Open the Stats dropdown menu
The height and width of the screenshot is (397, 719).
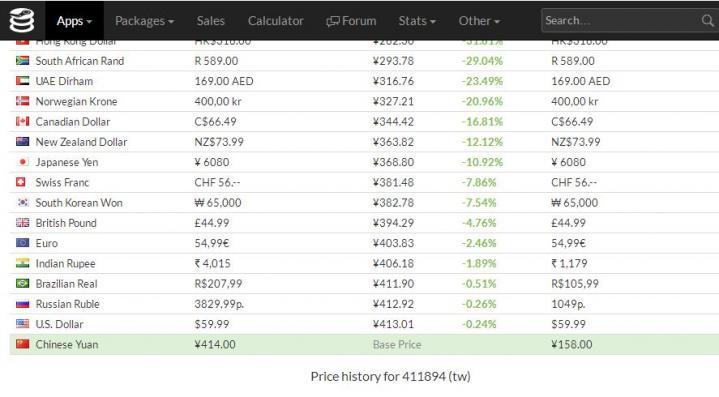tap(417, 21)
